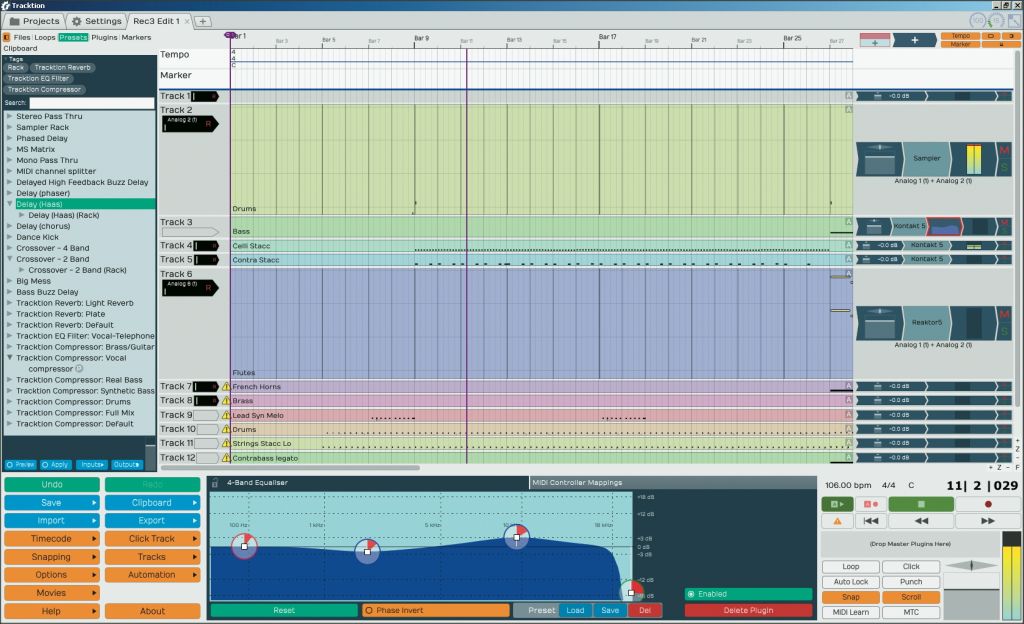1024x624 pixels.
Task: Select the Dance Kick preset
Action: 37,237
